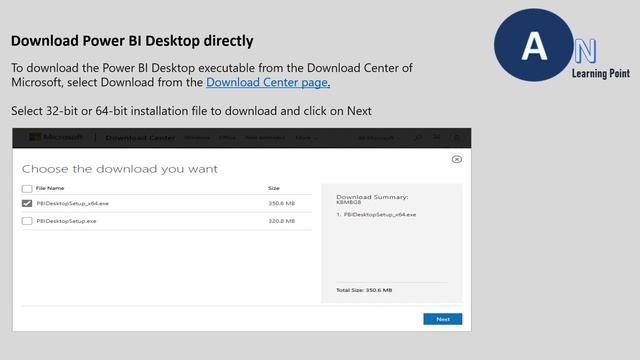Open the shopping cart icon in header
This screenshot has width=640, height=360.
pyautogui.click(x=437, y=137)
